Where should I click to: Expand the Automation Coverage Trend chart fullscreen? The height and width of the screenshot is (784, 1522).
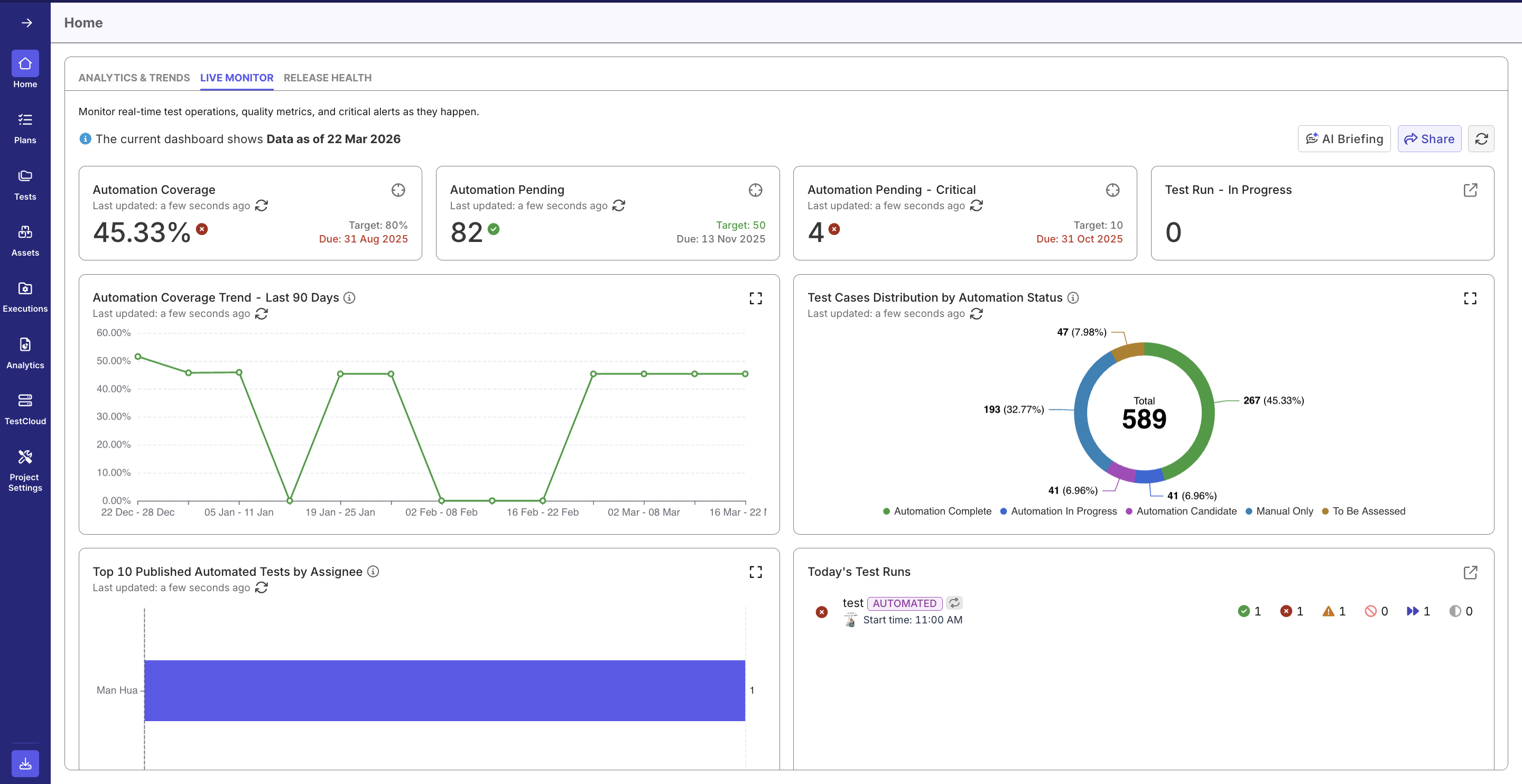[x=756, y=298]
